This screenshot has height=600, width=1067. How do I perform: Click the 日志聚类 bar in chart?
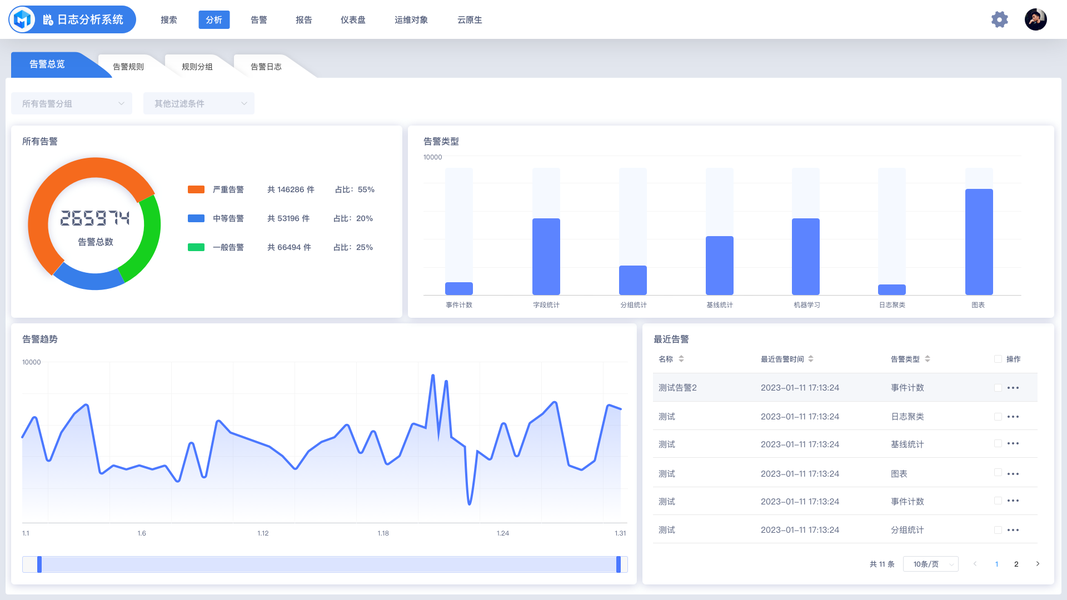[x=891, y=289]
